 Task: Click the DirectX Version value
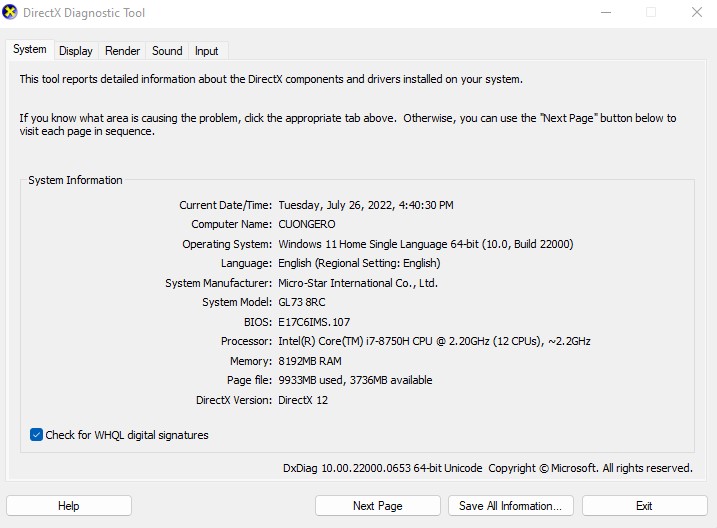click(x=303, y=400)
